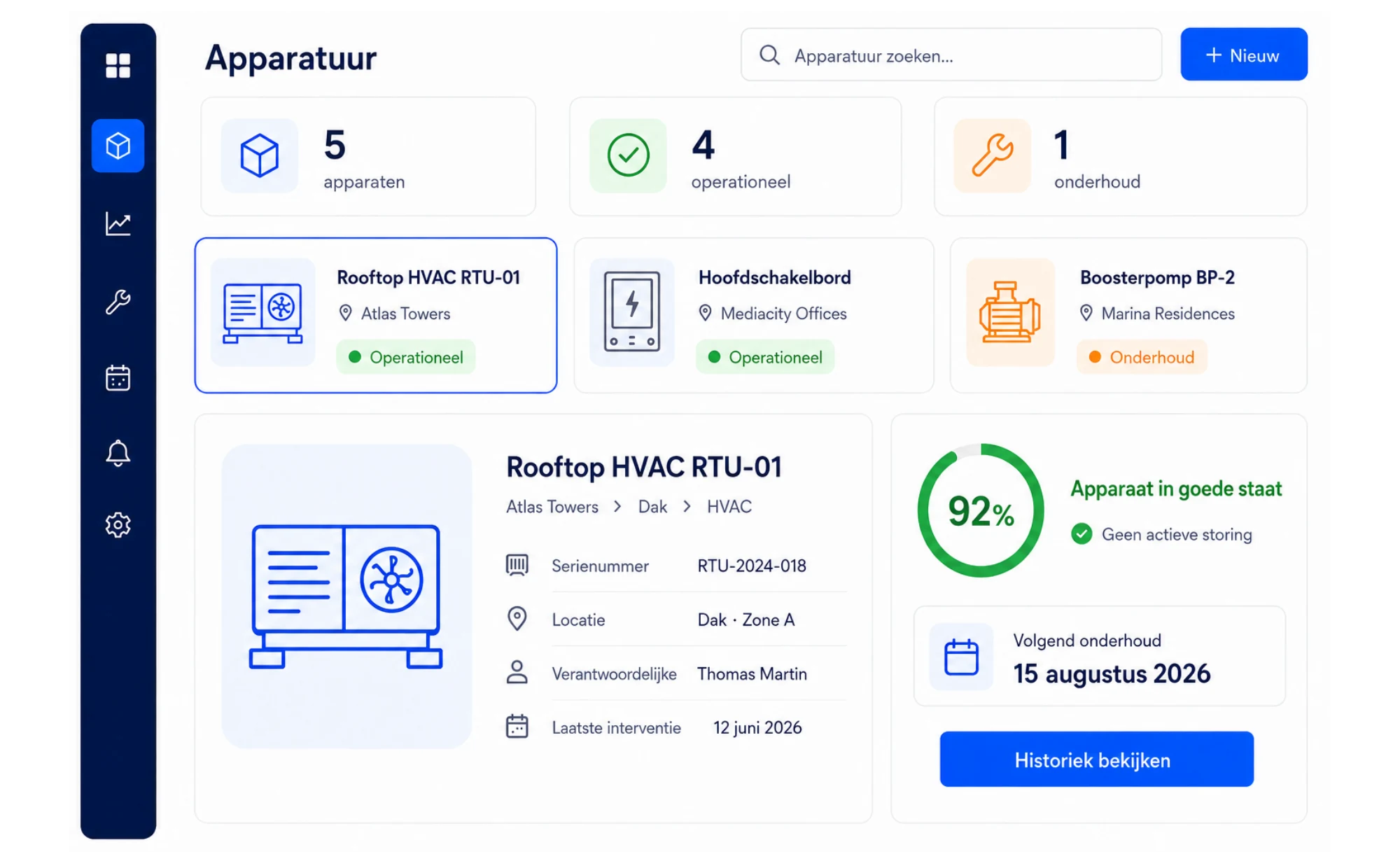This screenshot has height=852, width=1400.
Task: Click HVAC breadcrumb item
Action: point(729,507)
